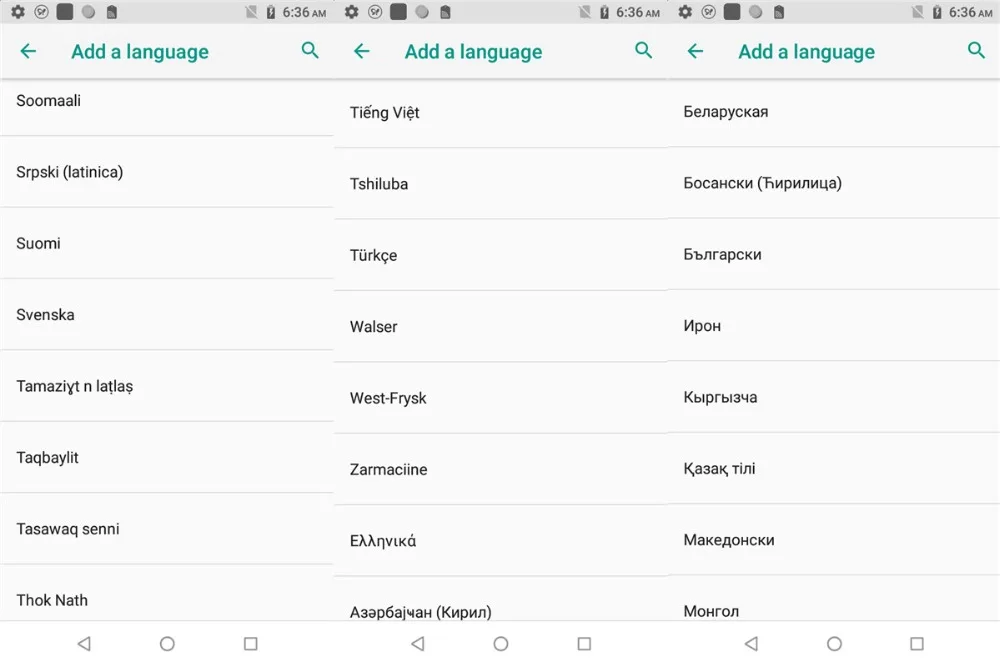Tap settings gear status icon above Soomaali list
The image size is (1000, 667).
click(x=18, y=11)
